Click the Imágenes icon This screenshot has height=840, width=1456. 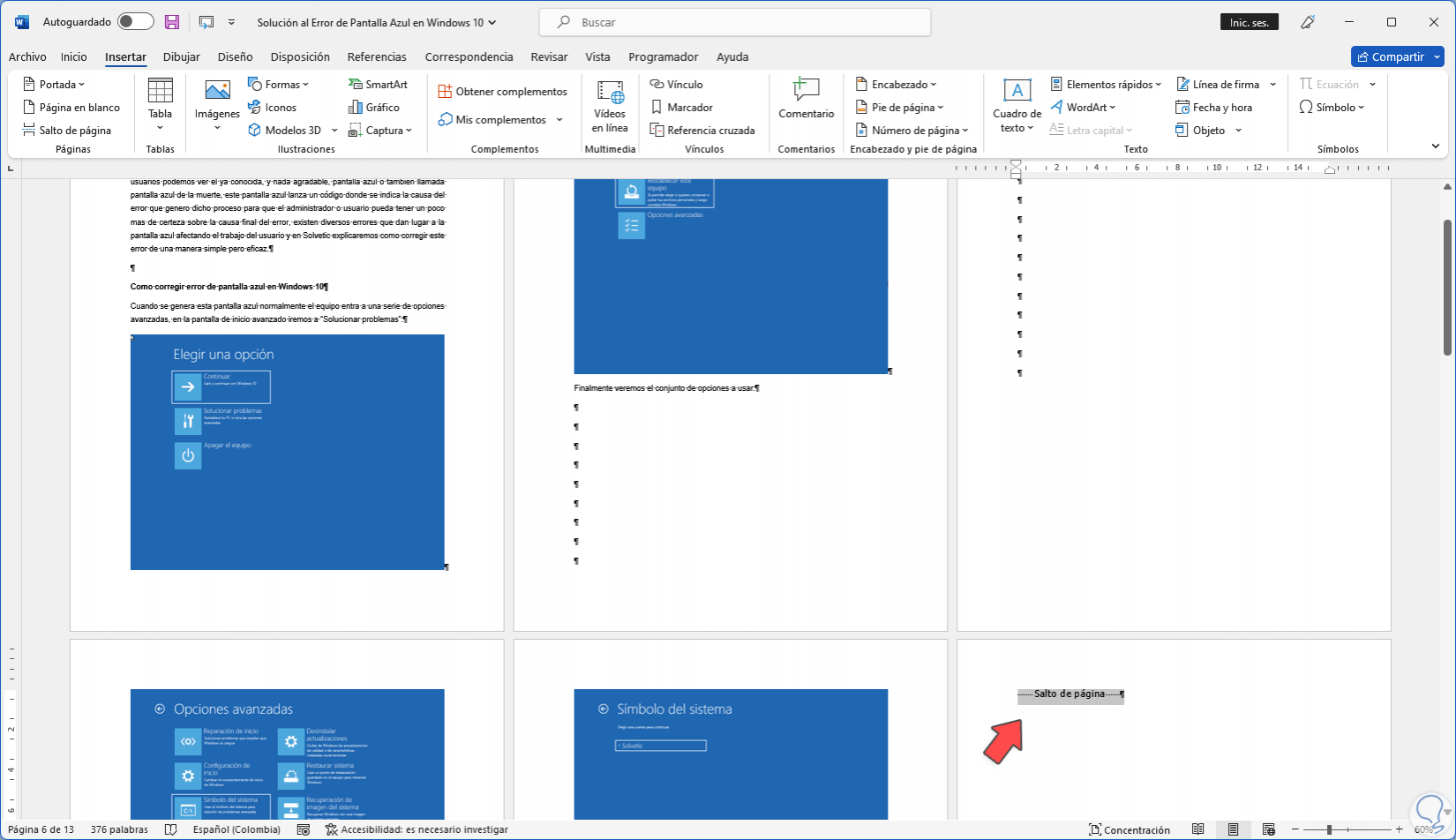click(x=217, y=90)
